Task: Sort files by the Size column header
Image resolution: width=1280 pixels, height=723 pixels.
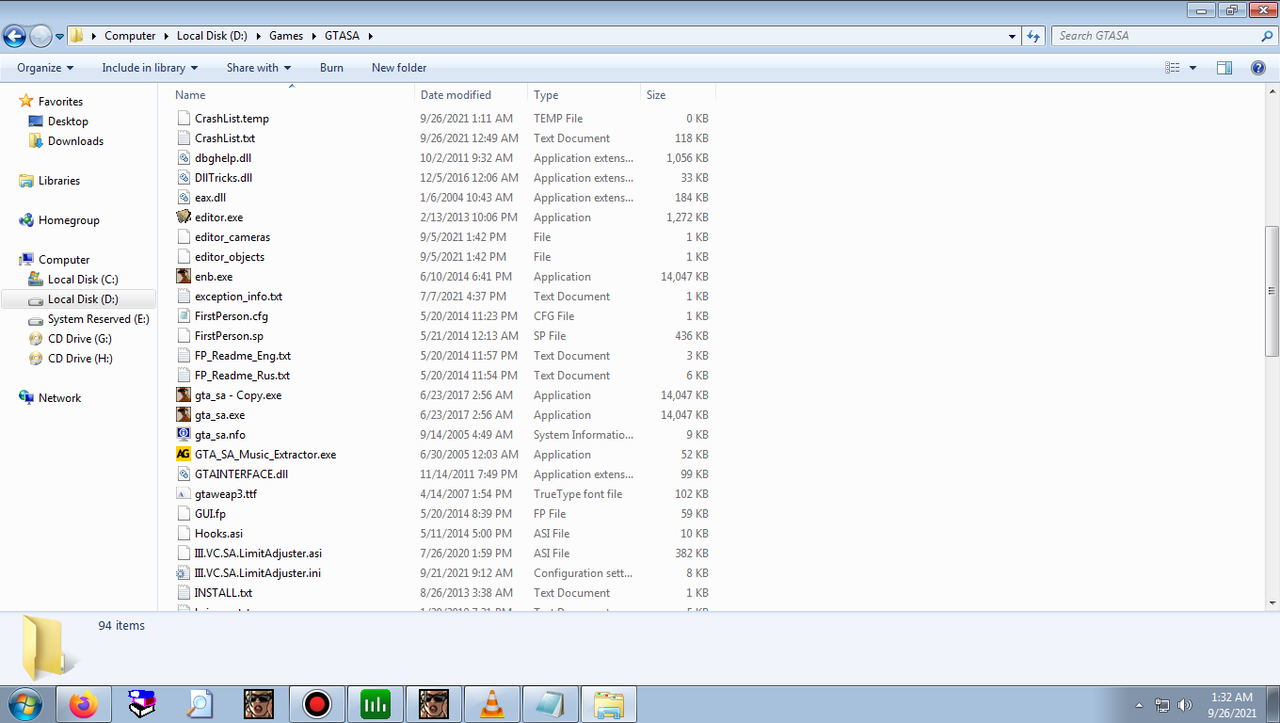Action: coord(678,95)
